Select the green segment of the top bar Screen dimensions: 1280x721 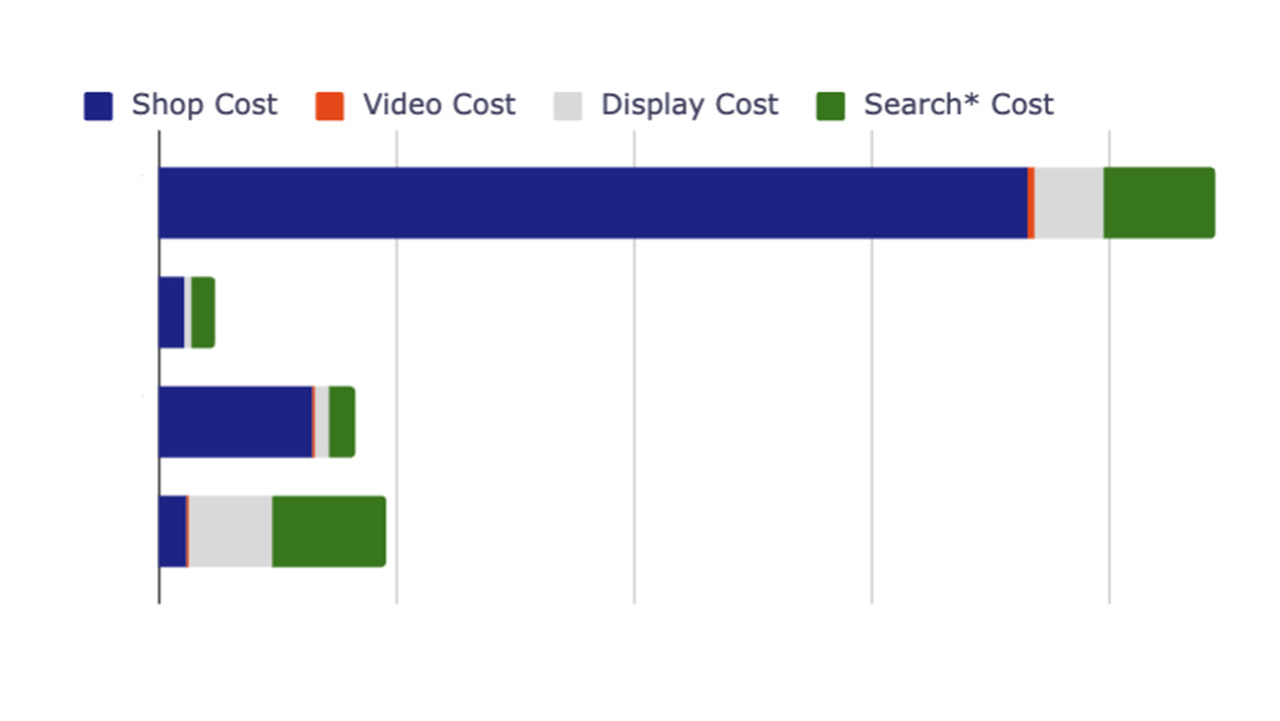tap(1157, 202)
